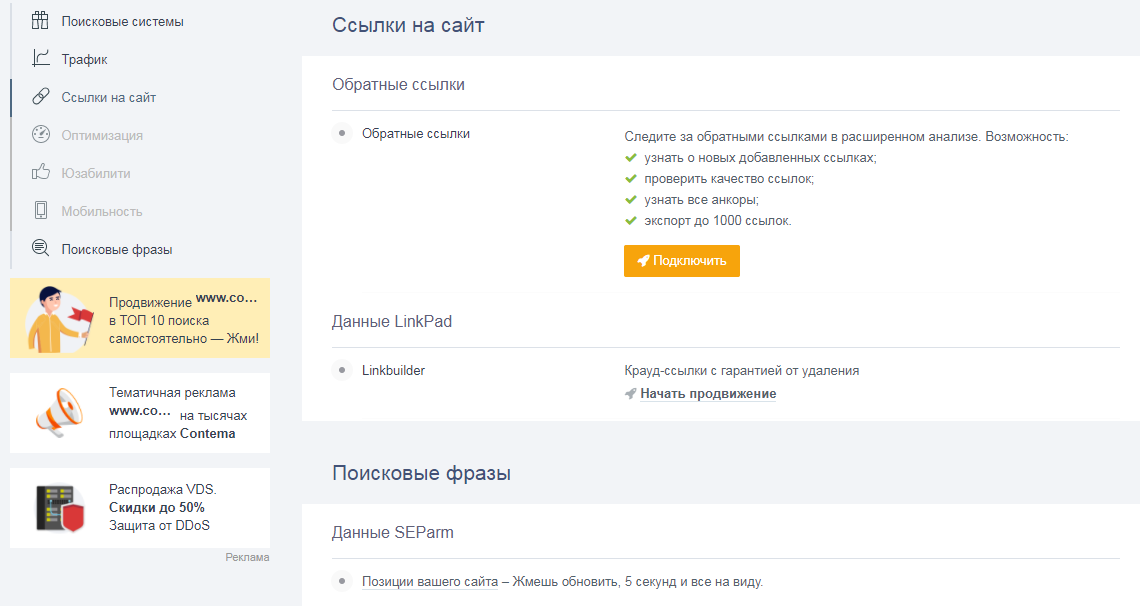
Task: Click the gift box icon beside Поисковые системы
Action: point(40,21)
